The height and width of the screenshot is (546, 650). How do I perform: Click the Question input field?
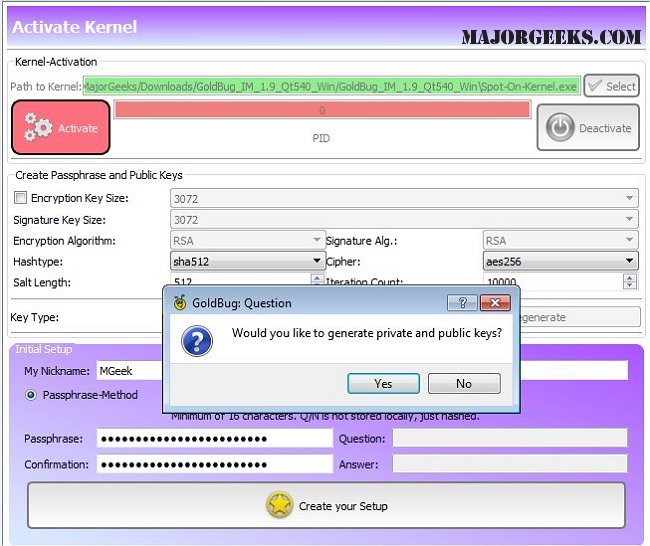[510, 438]
